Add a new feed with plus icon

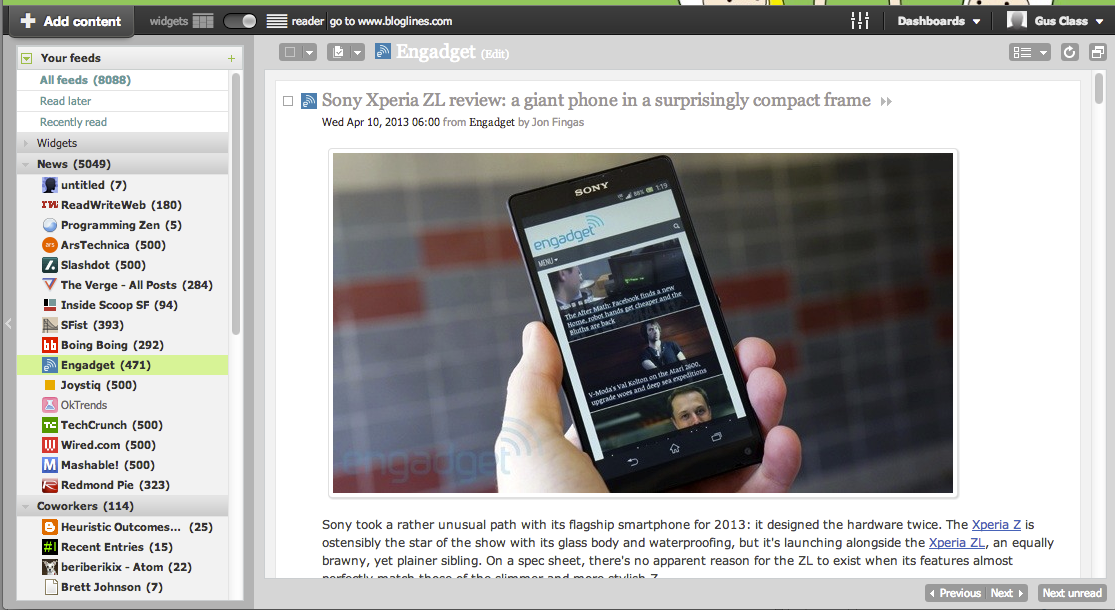(x=231, y=58)
